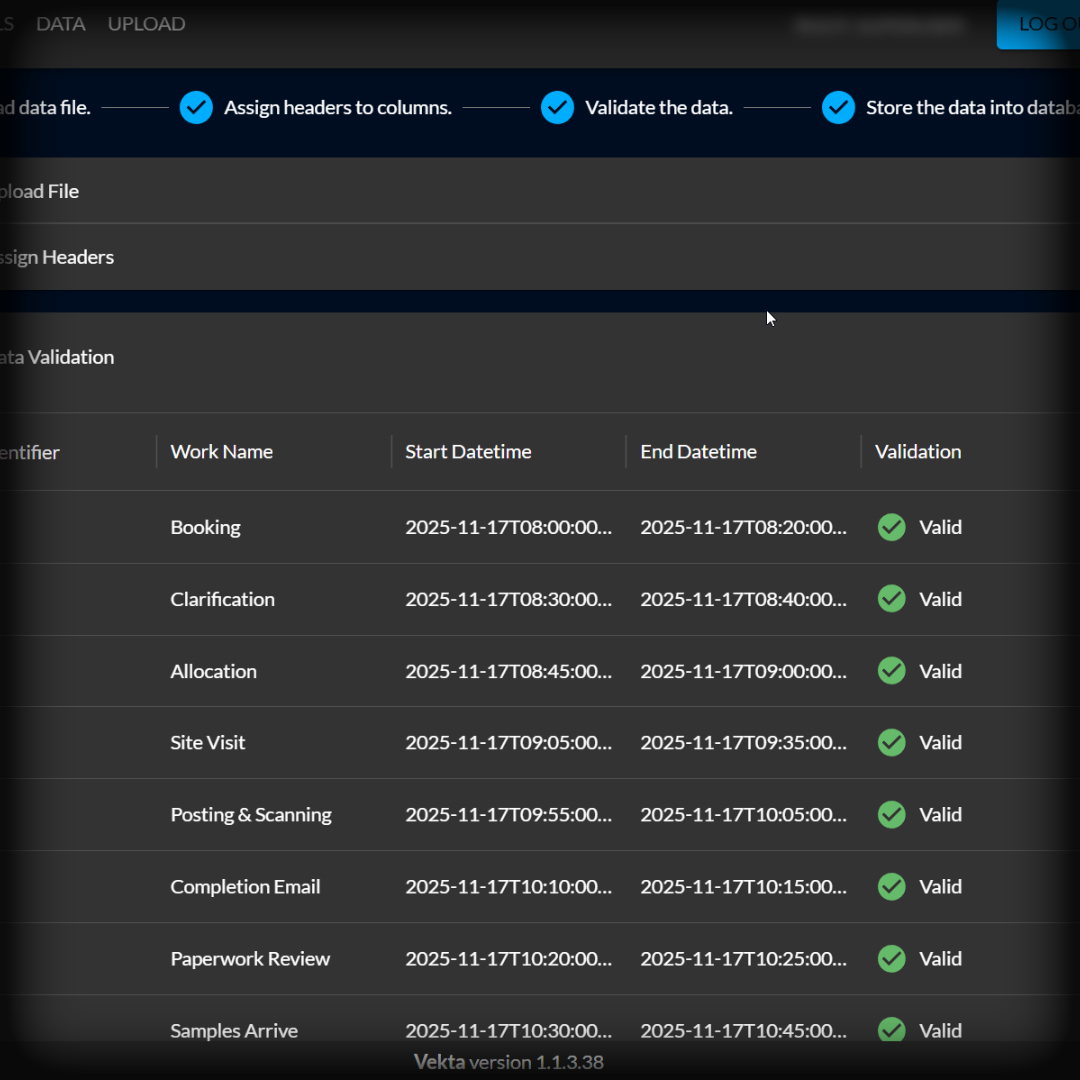Viewport: 1080px width, 1080px height.
Task: Toggle the validation check on Posting & Scanning
Action: pos(890,814)
